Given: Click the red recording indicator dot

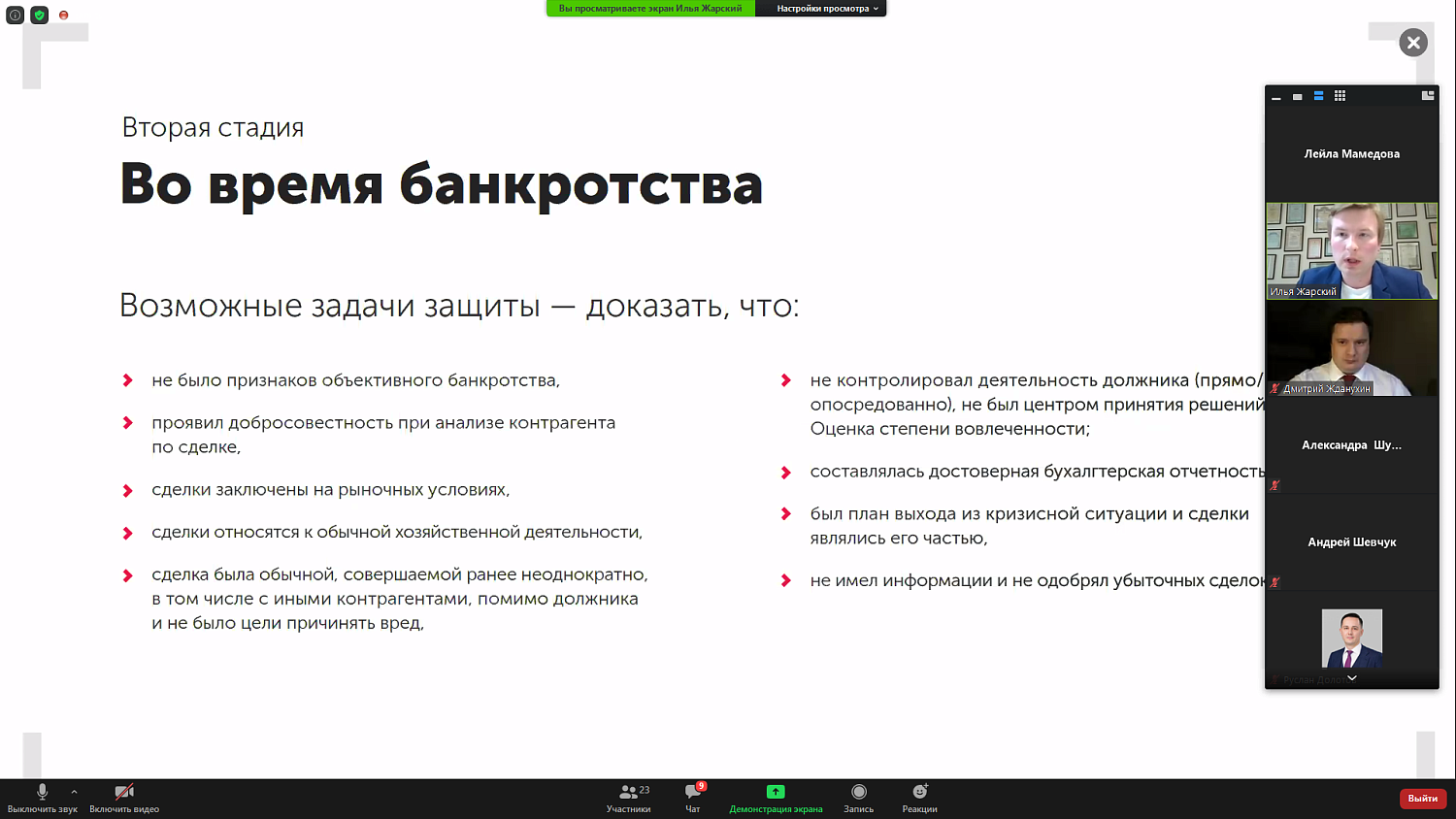Looking at the screenshot, I should 64,16.
